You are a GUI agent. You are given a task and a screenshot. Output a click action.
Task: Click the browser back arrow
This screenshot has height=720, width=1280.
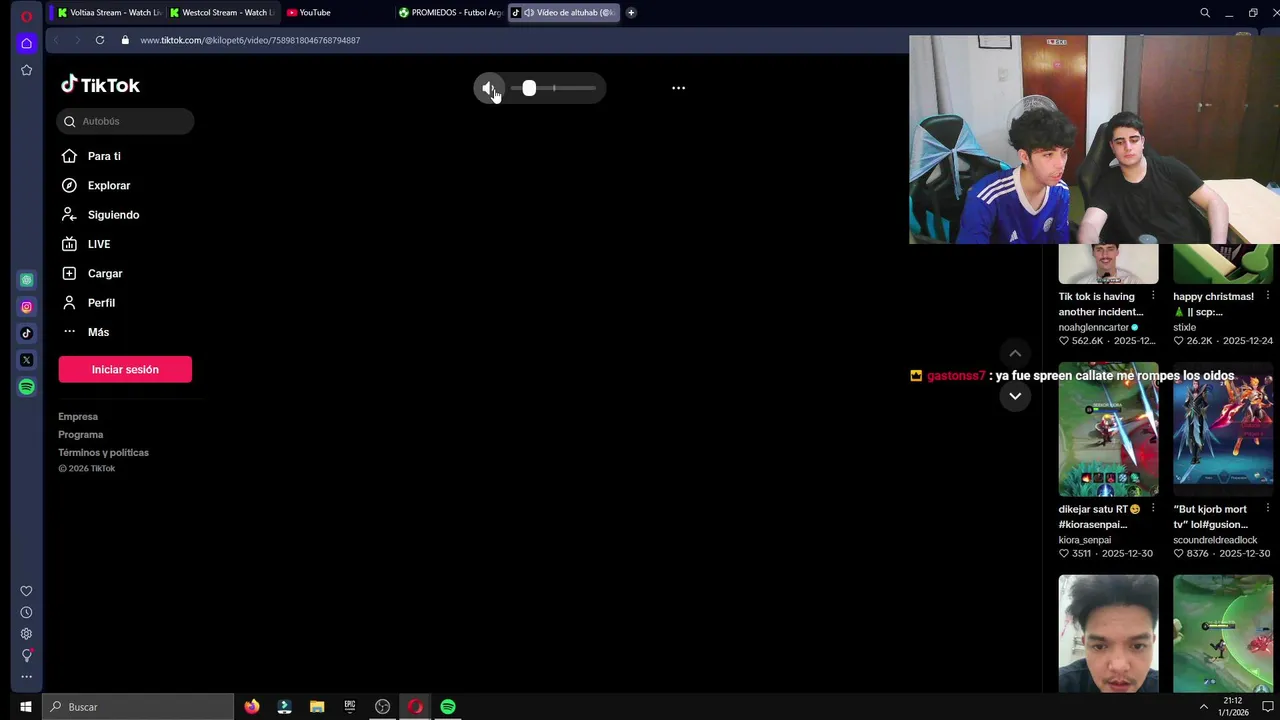(x=56, y=40)
